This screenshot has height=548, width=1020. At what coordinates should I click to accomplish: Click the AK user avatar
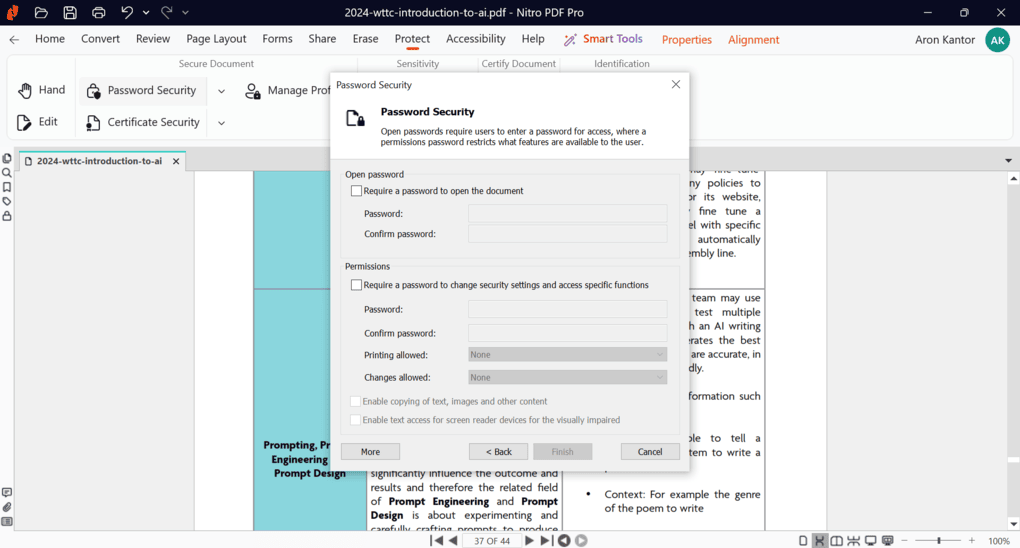click(997, 40)
